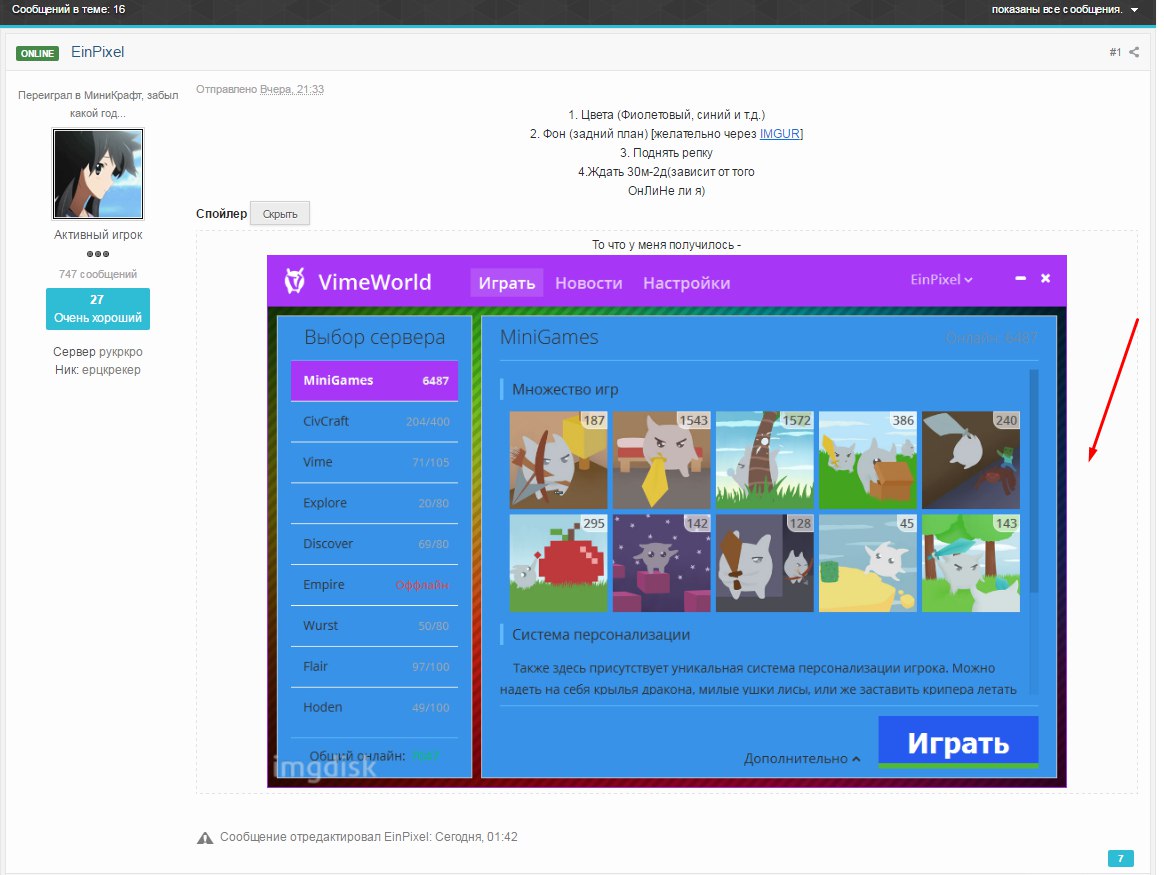Select the Wurst server
Image resolution: width=1164 pixels, height=875 pixels.
pyautogui.click(x=374, y=626)
